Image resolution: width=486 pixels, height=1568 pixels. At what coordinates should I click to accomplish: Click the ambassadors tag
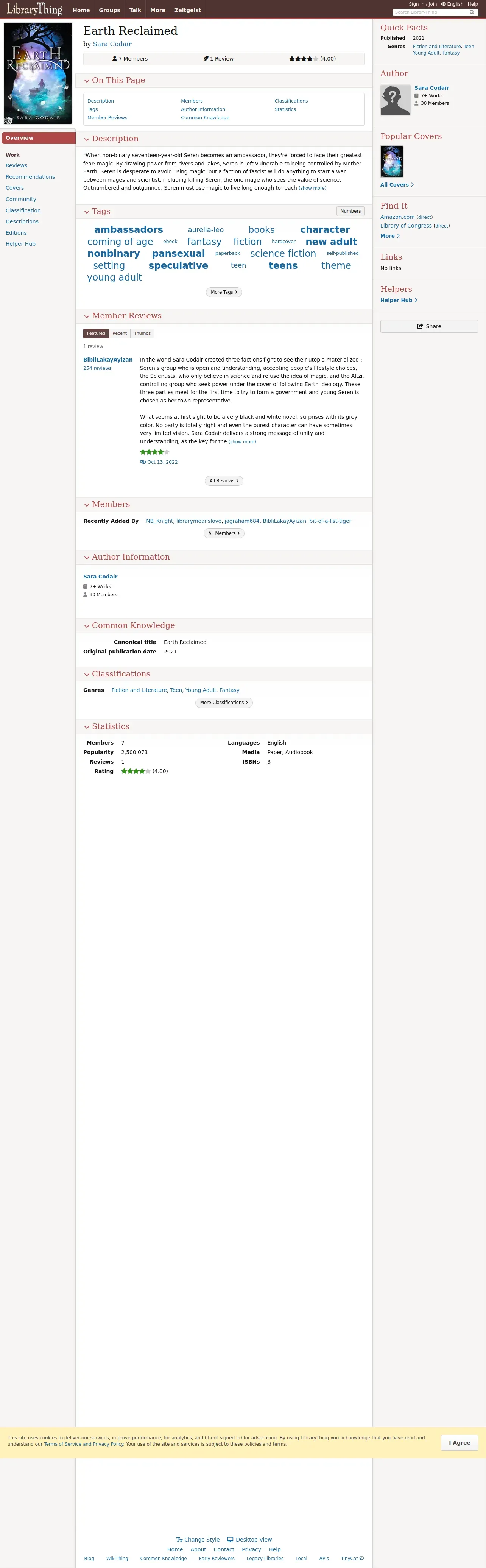[x=128, y=229]
